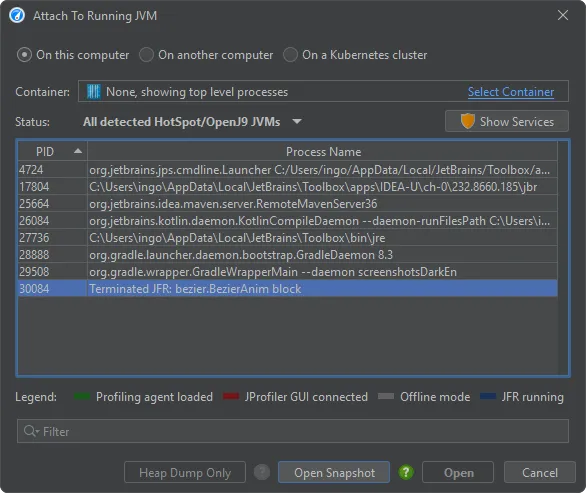Select process row with PID 17804
Screen dimensions: 586x493
[x=288, y=187]
